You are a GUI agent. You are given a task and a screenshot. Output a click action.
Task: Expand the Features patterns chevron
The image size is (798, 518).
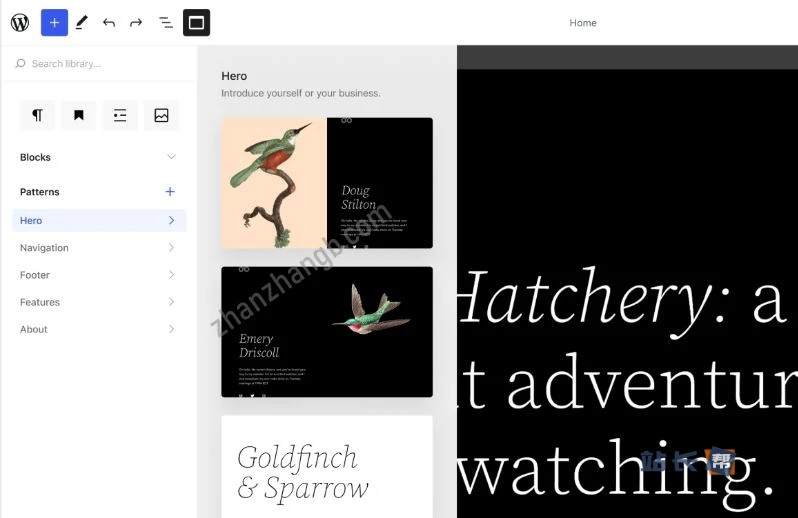[171, 302]
